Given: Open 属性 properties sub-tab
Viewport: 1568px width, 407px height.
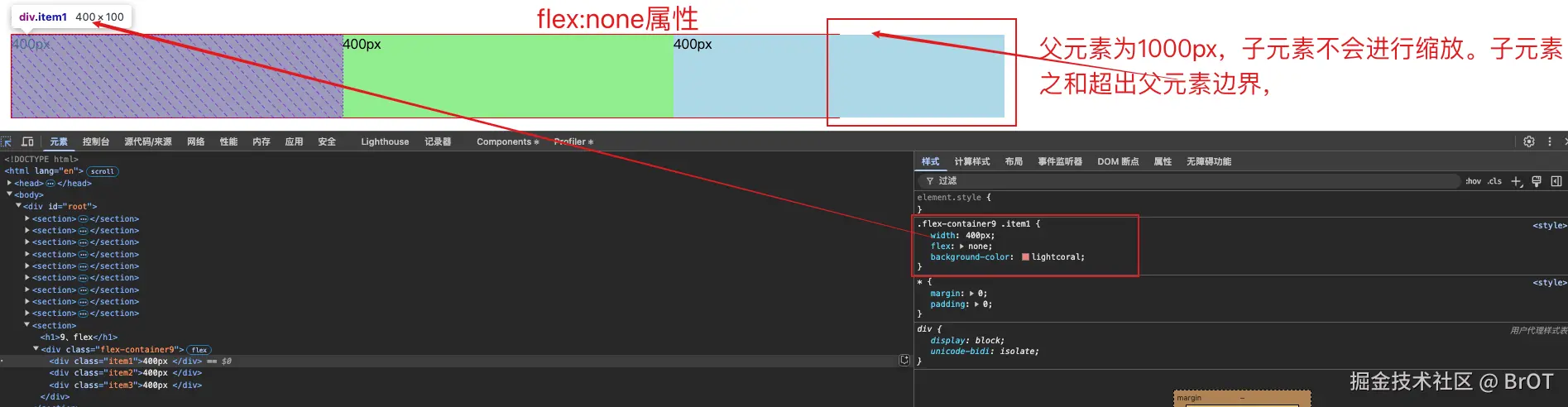Looking at the screenshot, I should coord(1163,162).
